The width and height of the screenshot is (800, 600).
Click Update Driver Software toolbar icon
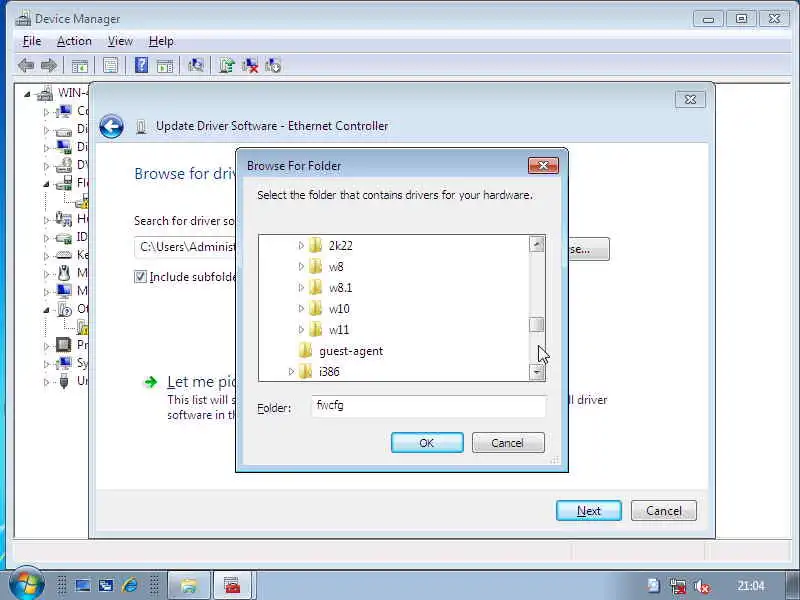[227, 65]
